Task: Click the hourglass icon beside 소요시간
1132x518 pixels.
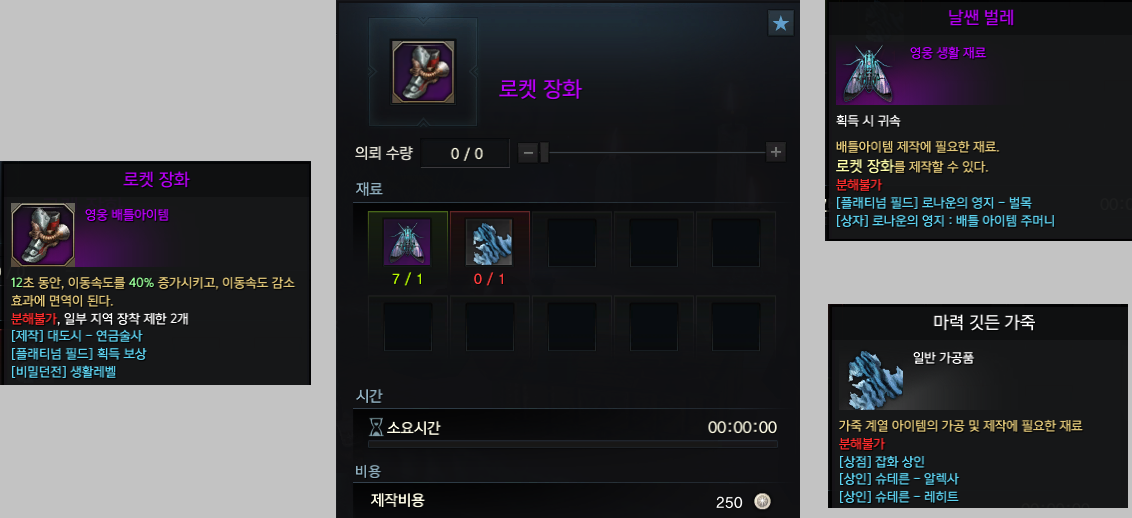Action: [375, 428]
